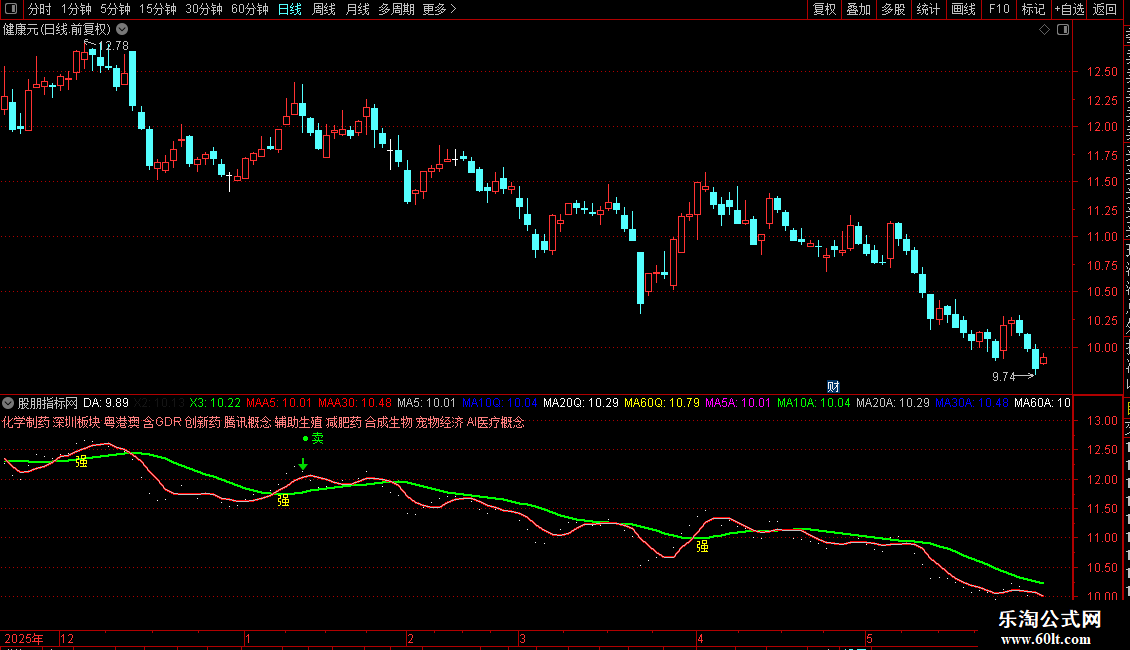Open the 健康元 stock title dropdown arrow
The width and height of the screenshot is (1130, 650).
click(x=123, y=30)
